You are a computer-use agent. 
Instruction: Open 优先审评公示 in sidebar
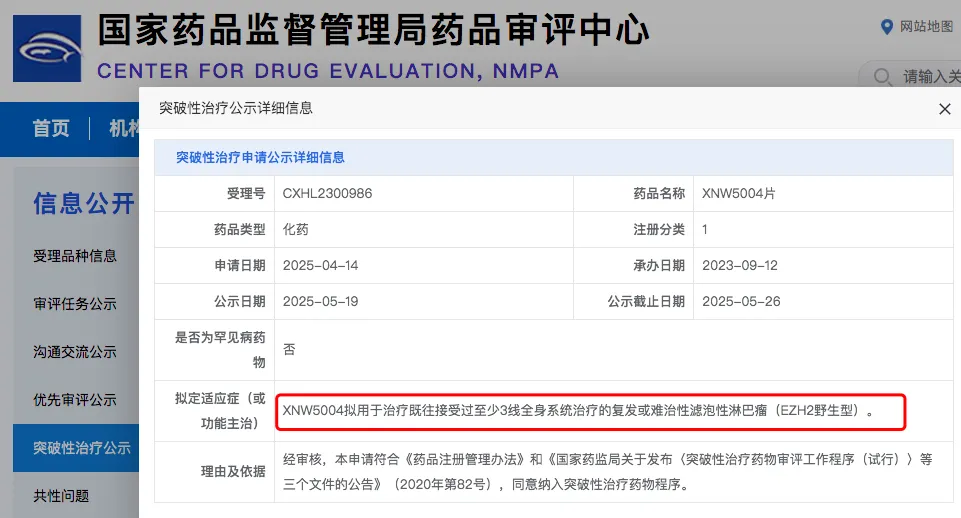click(75, 400)
